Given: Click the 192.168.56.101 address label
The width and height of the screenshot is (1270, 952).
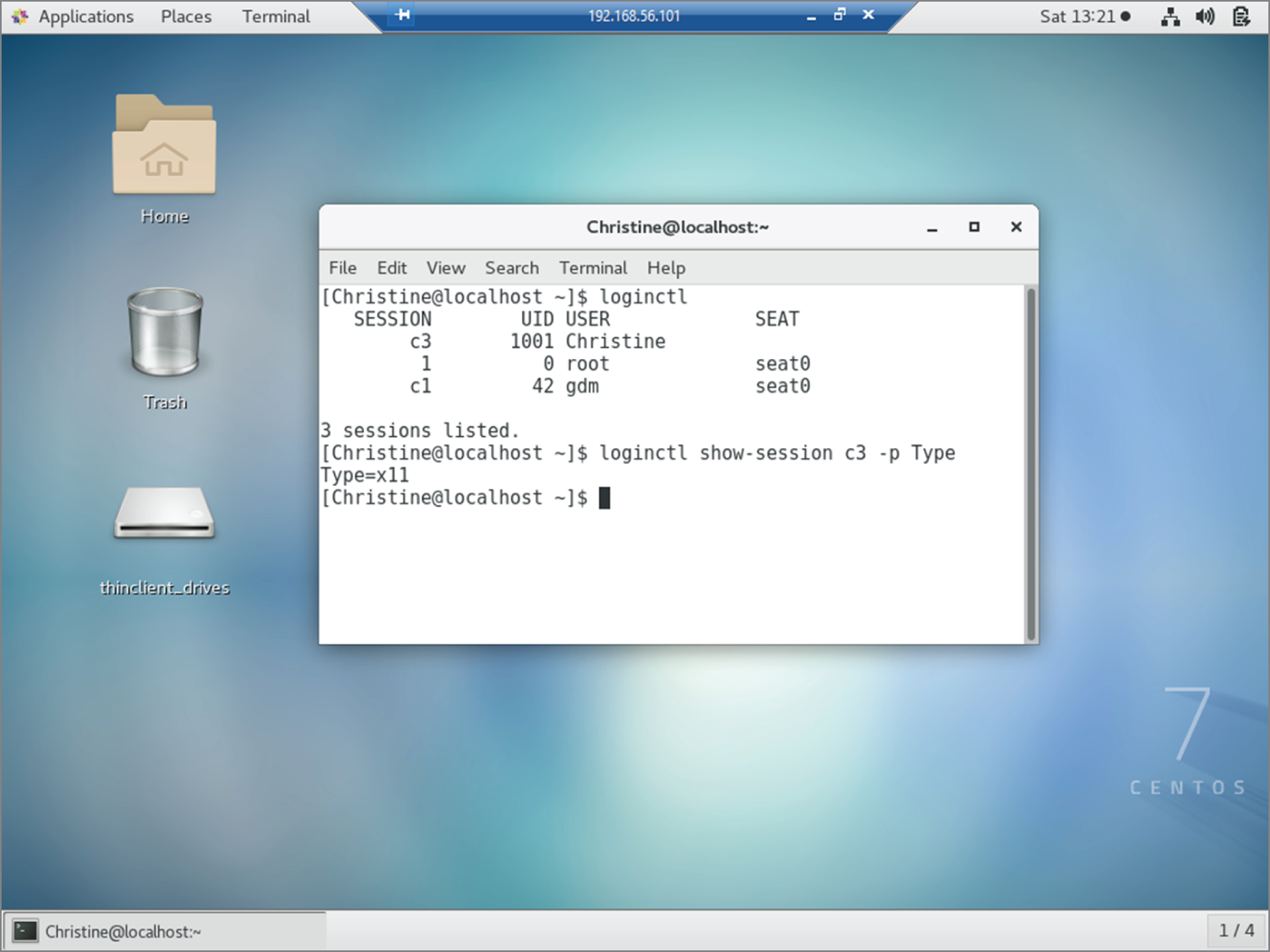Looking at the screenshot, I should click(634, 16).
